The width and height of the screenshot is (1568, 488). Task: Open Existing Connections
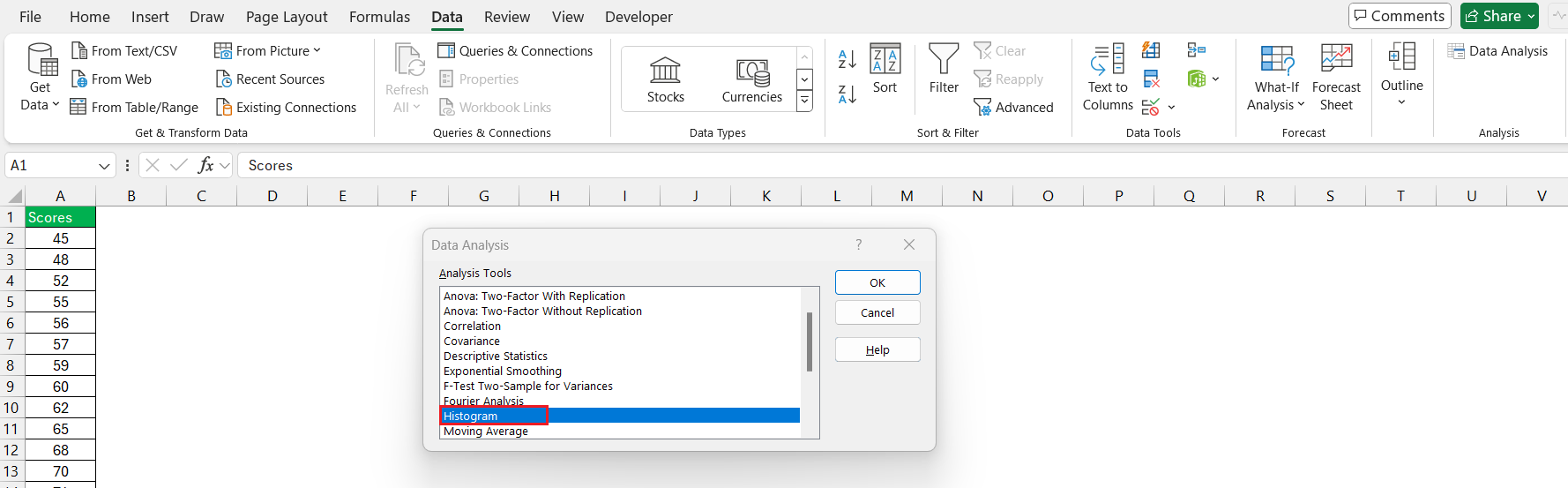[x=286, y=108]
